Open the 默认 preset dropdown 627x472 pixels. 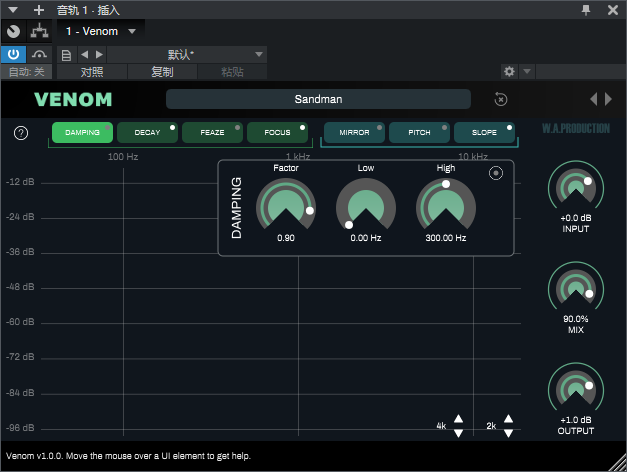click(x=187, y=54)
